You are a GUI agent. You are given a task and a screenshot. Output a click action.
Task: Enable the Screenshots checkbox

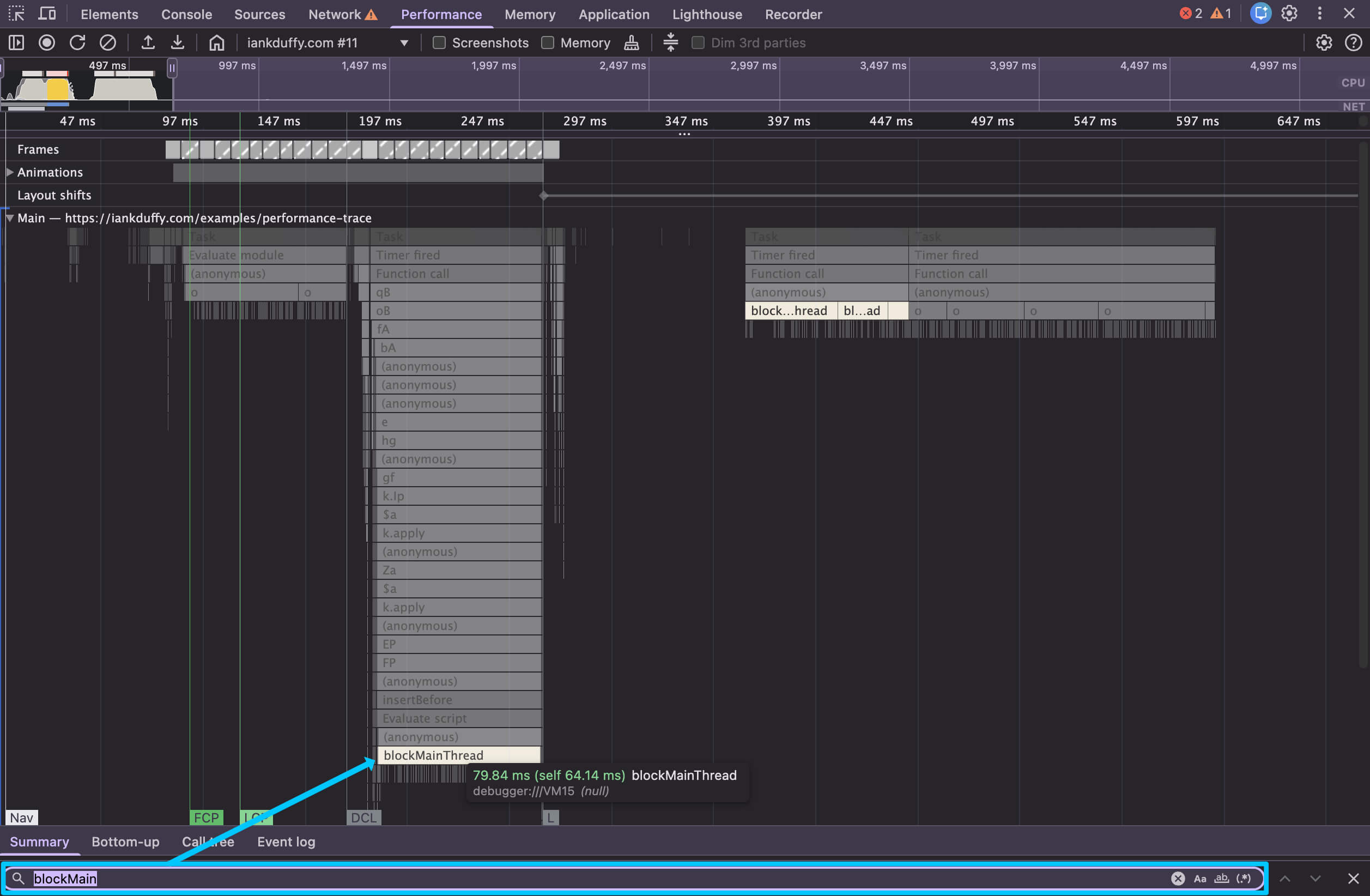(x=439, y=43)
